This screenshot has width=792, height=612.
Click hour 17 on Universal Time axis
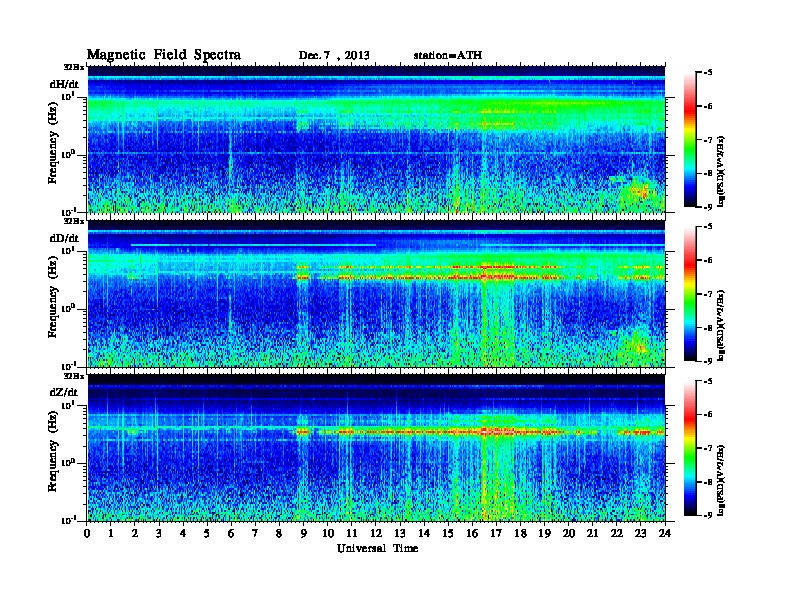(497, 533)
